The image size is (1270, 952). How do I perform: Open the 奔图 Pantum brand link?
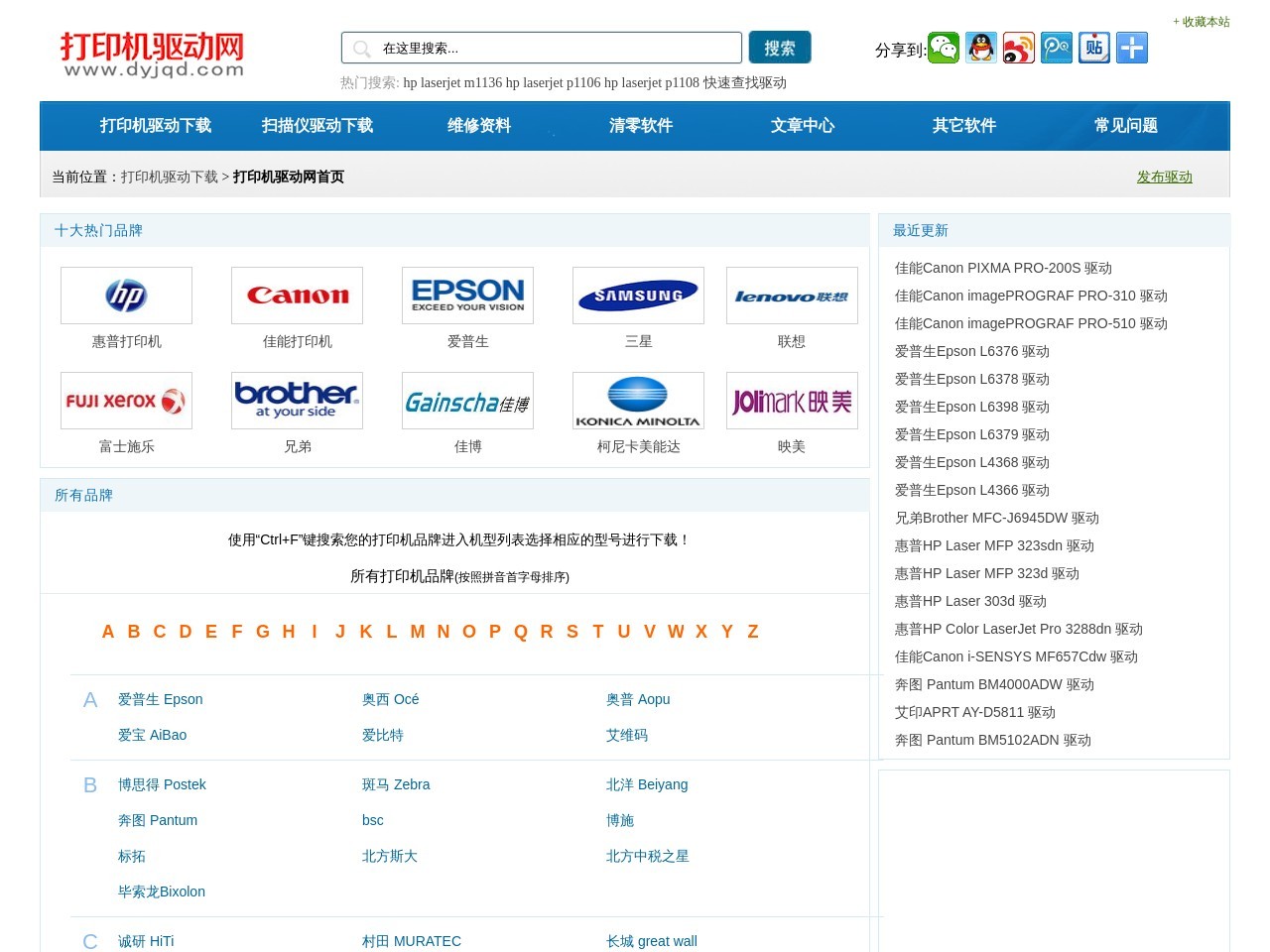tap(158, 820)
